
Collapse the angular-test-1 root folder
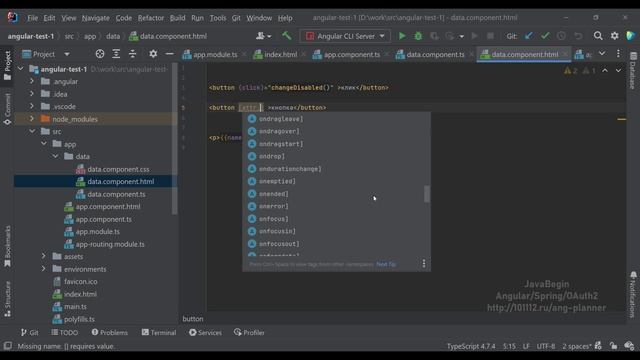(21, 69)
